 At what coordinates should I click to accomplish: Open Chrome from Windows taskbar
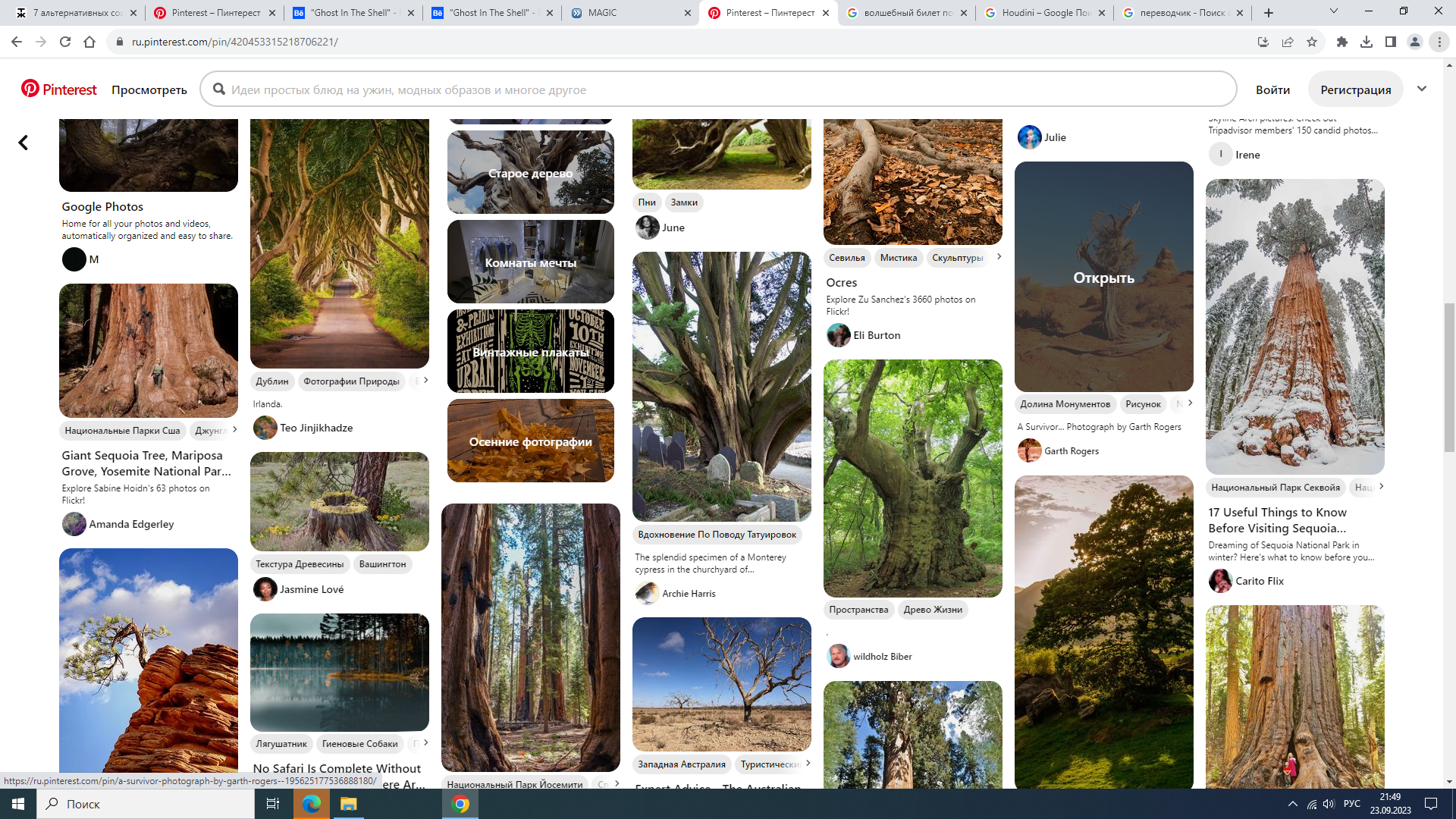460,804
